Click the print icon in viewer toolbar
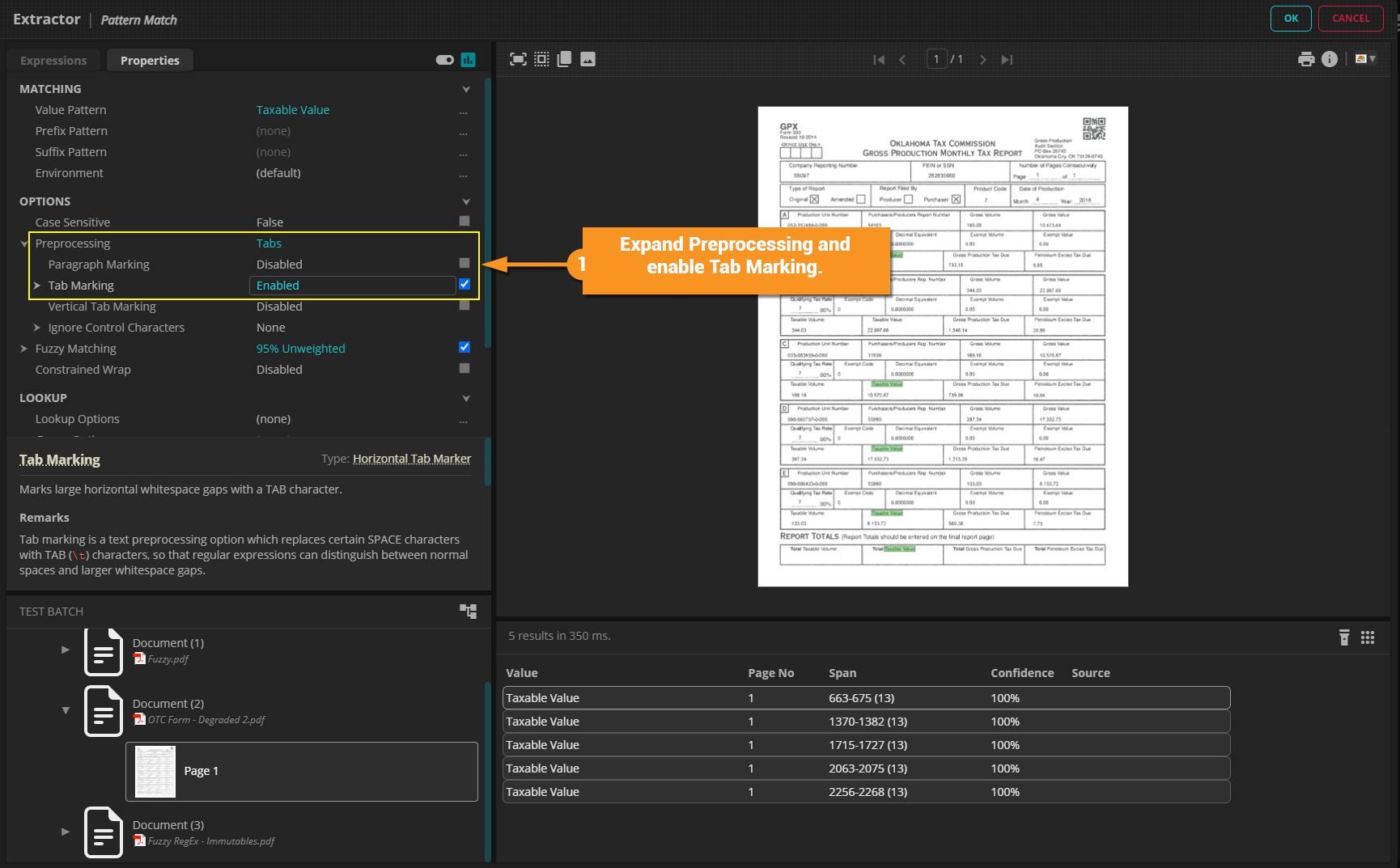This screenshot has height=868, width=1400. (1305, 59)
